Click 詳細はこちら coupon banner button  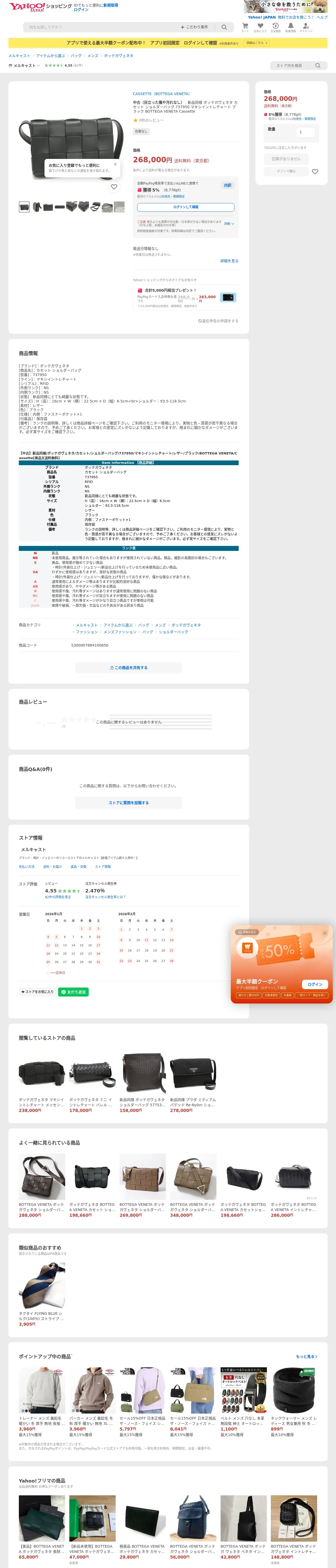256,43
